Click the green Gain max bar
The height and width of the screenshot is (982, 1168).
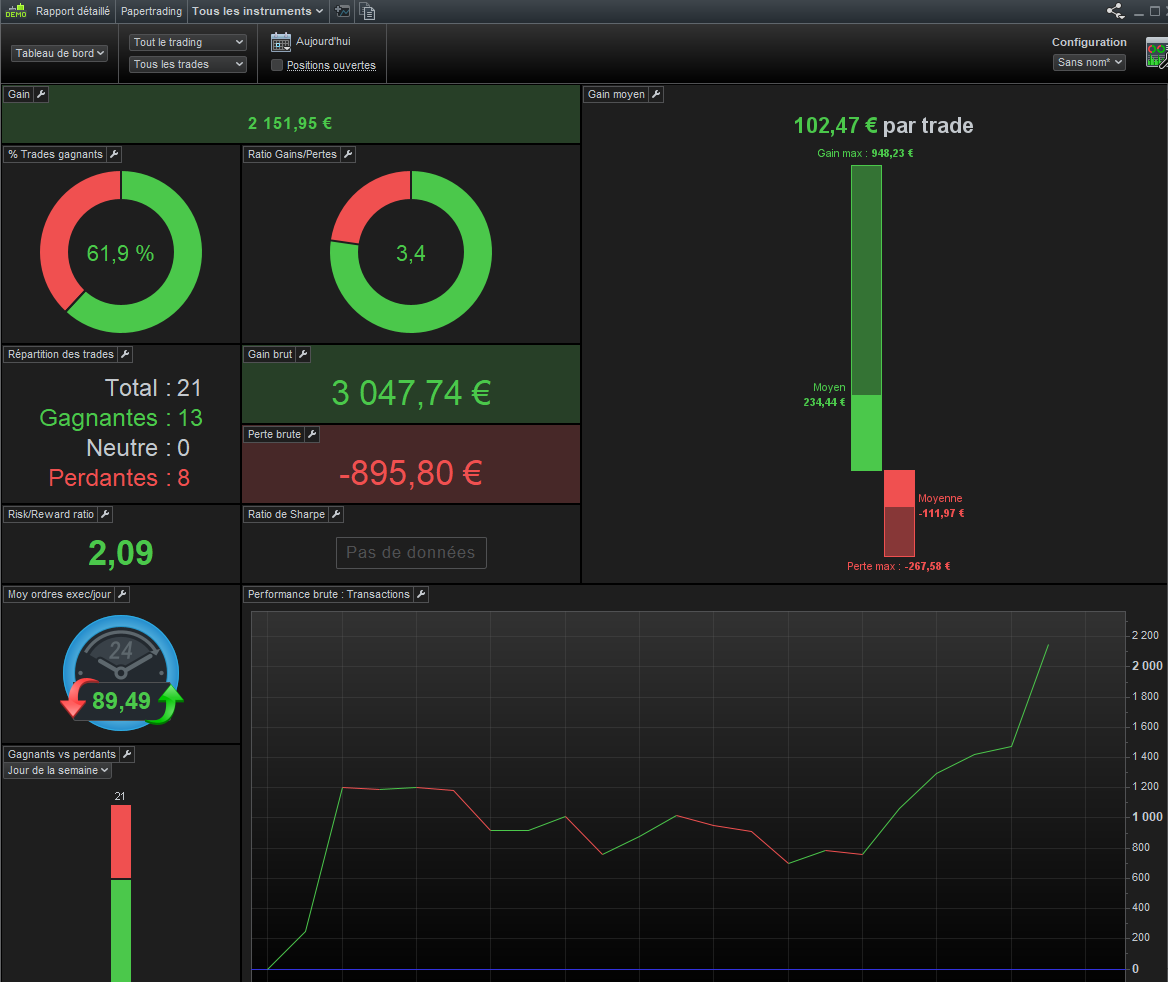click(866, 317)
